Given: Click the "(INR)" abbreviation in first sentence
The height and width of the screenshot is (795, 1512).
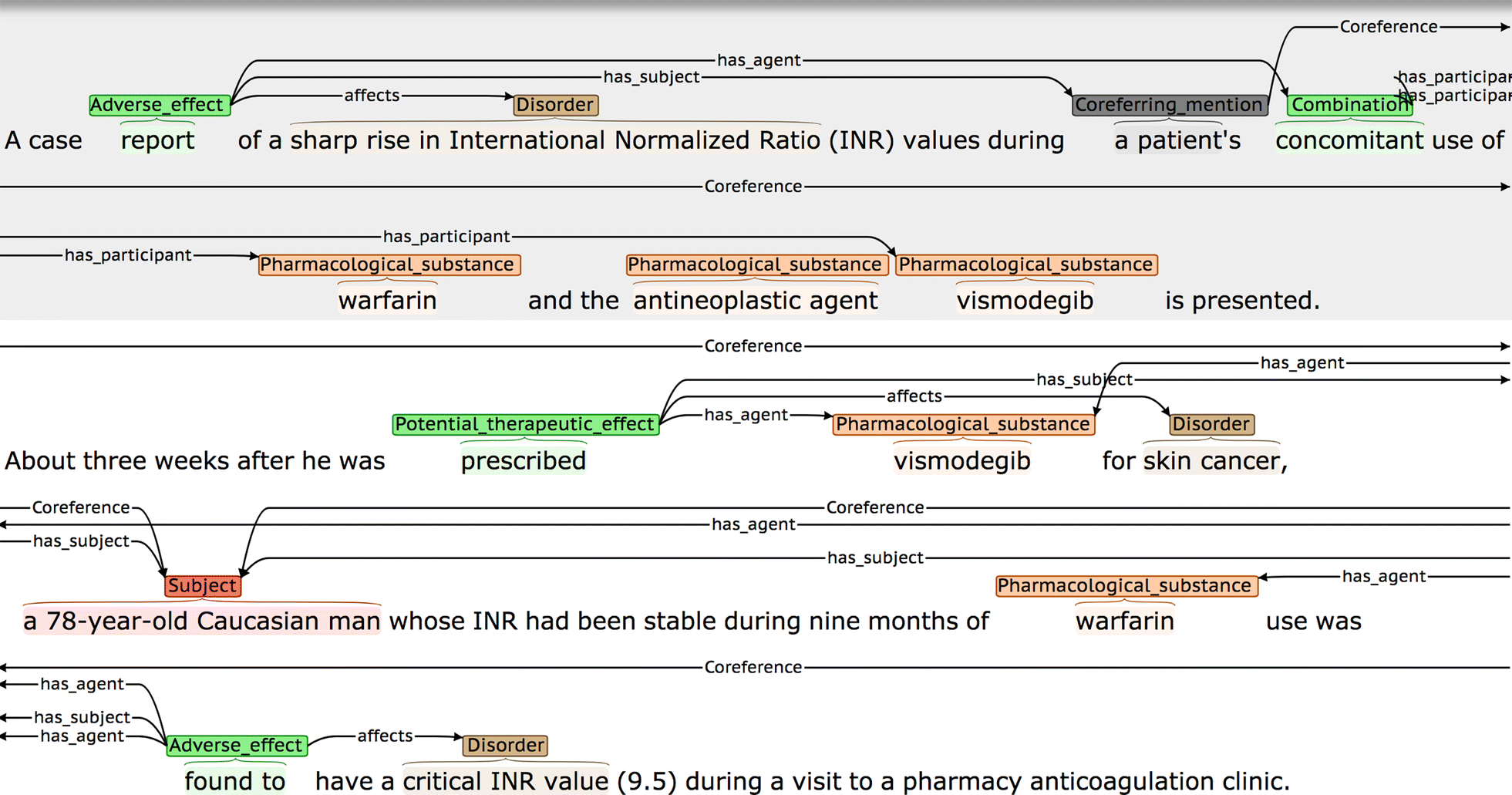Looking at the screenshot, I should [x=862, y=140].
